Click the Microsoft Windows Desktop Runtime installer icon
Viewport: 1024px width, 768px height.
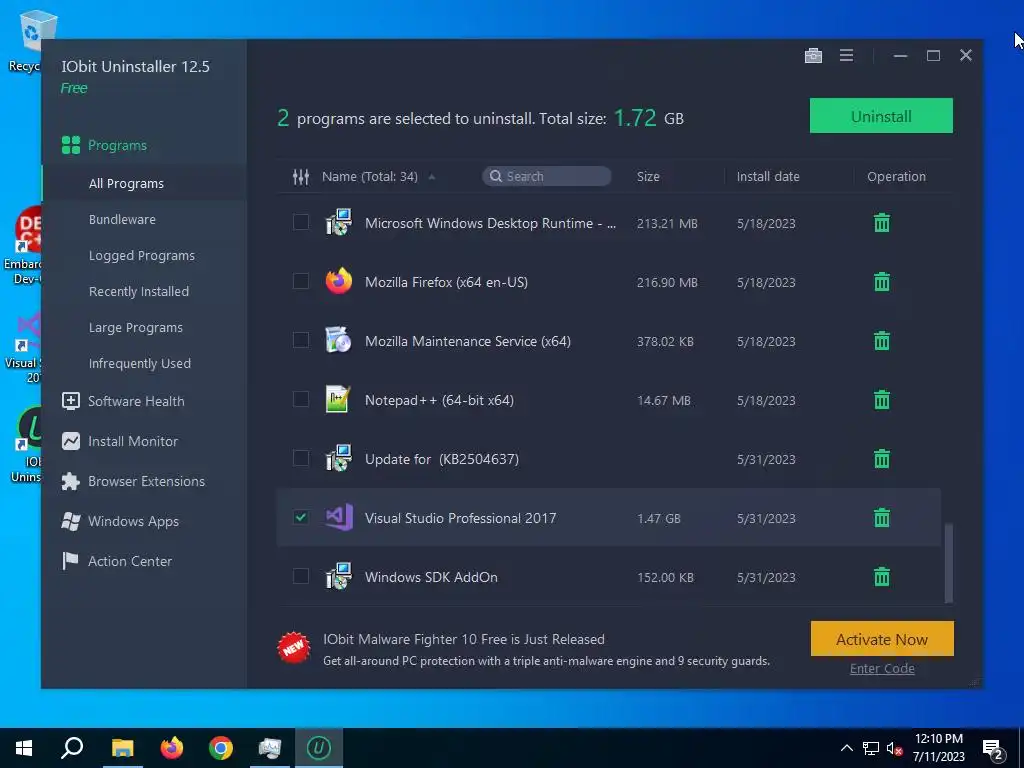(338, 223)
